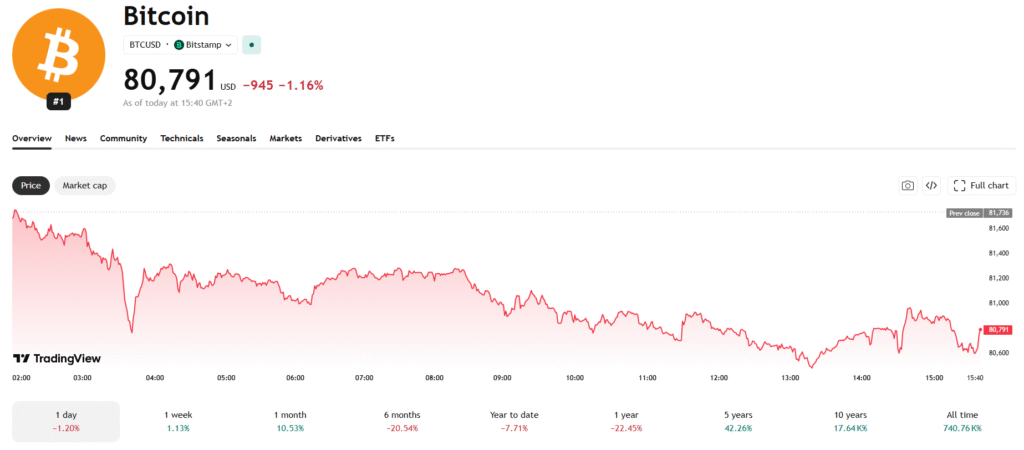This screenshot has height=450, width=1024.
Task: View the Markets tab
Action: coord(285,138)
